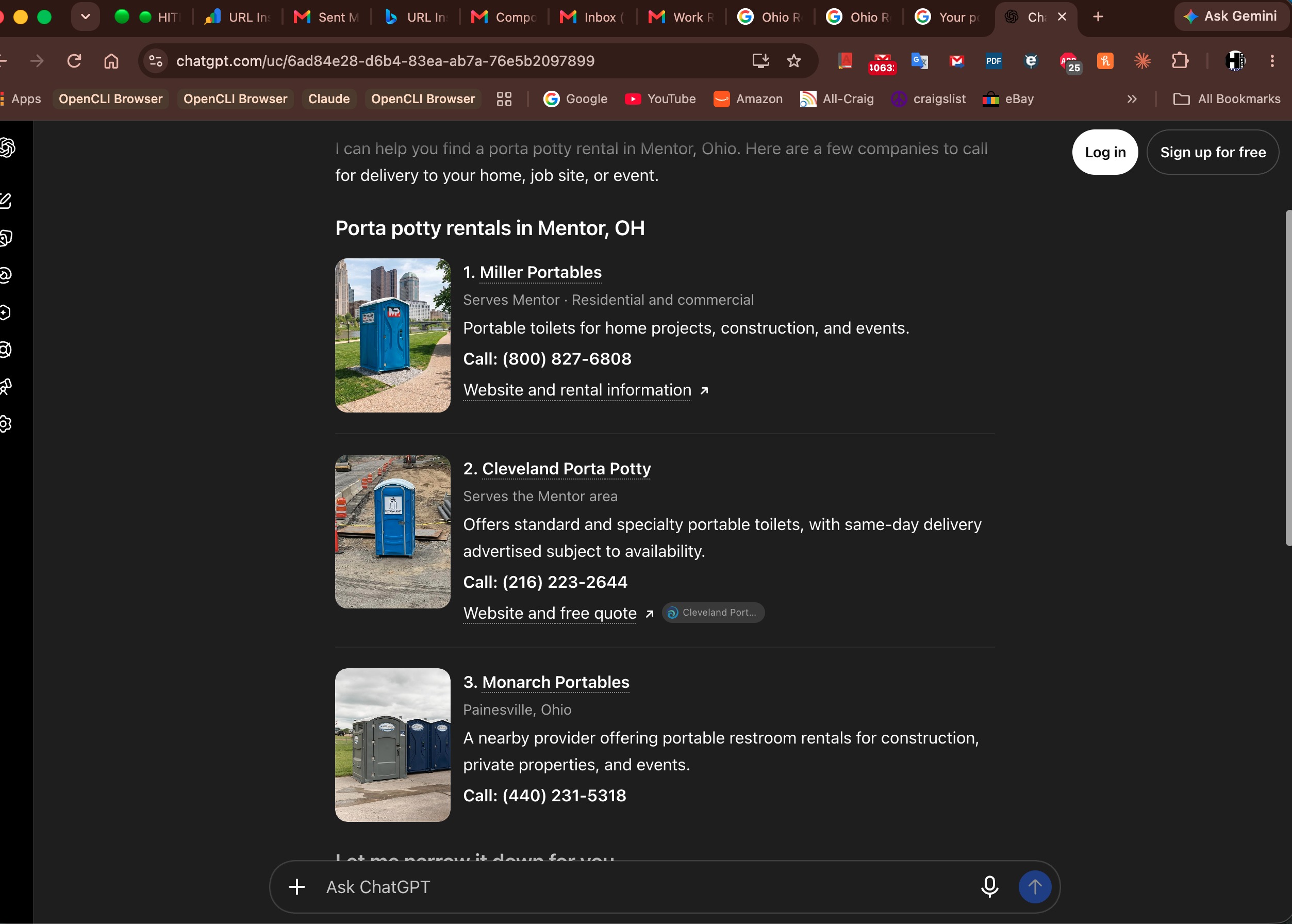Image resolution: width=1292 pixels, height=924 pixels.
Task: Click the Google Translate extension icon
Action: pos(919,61)
